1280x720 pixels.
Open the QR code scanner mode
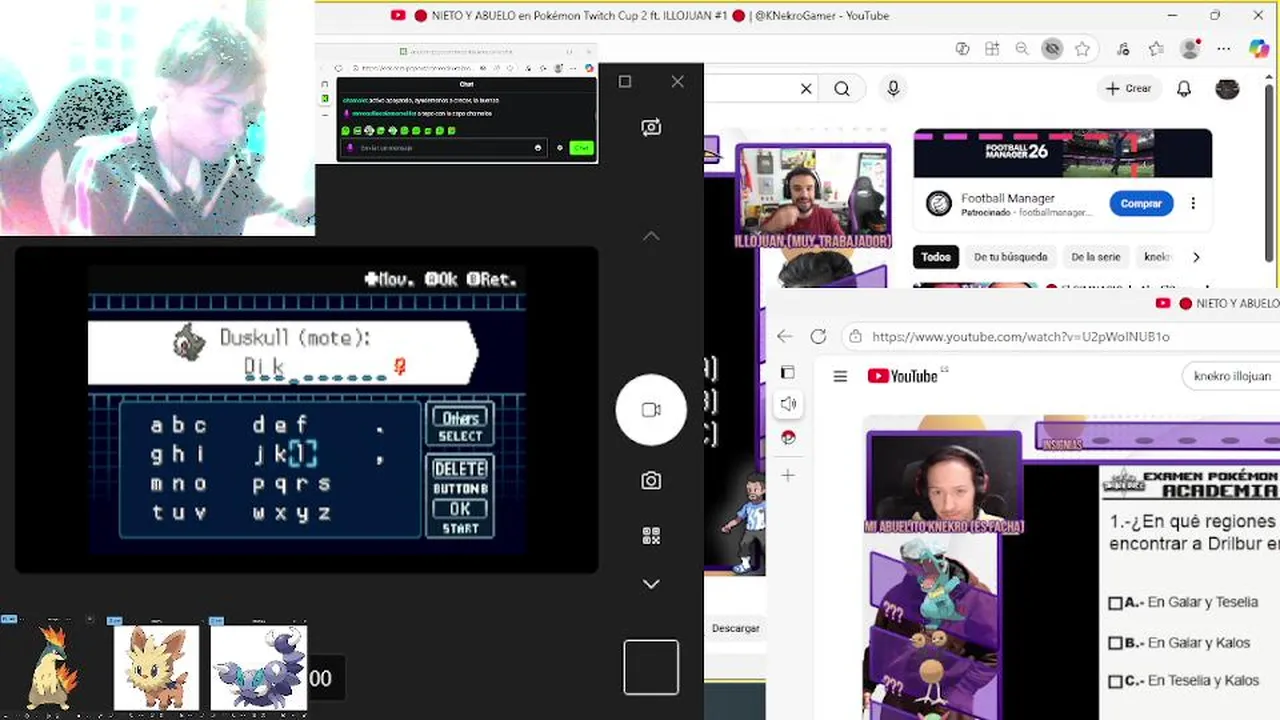point(651,536)
